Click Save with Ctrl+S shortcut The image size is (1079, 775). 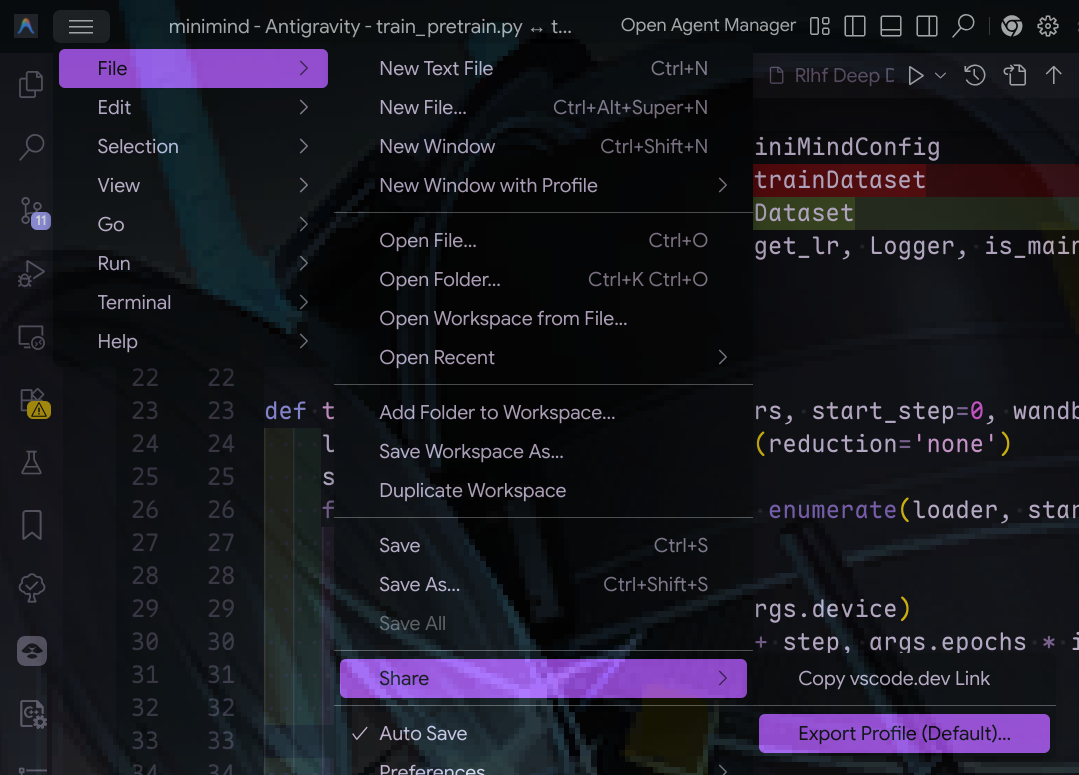pos(543,545)
